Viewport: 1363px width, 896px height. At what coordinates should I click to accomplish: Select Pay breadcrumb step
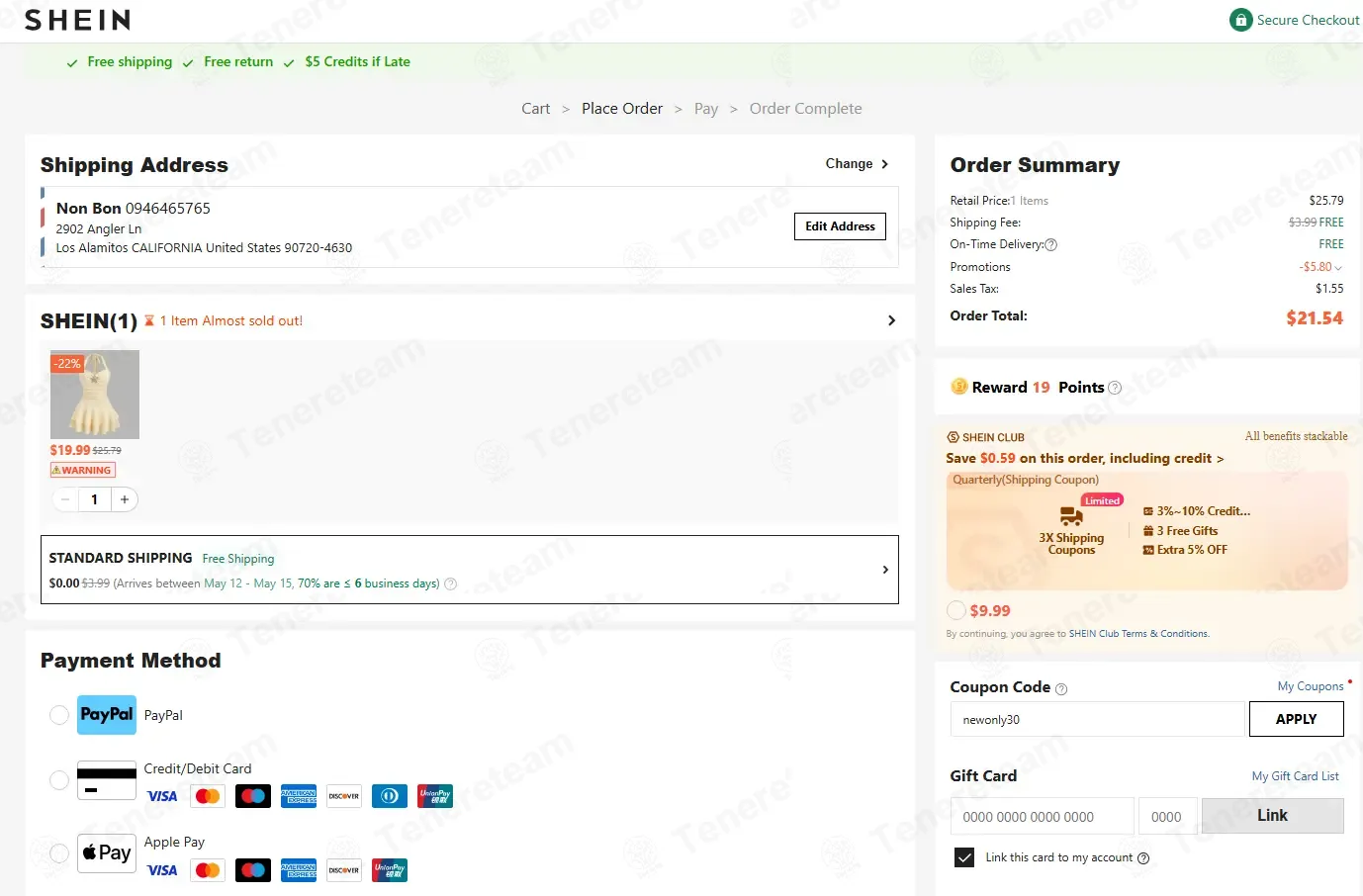[x=706, y=109]
